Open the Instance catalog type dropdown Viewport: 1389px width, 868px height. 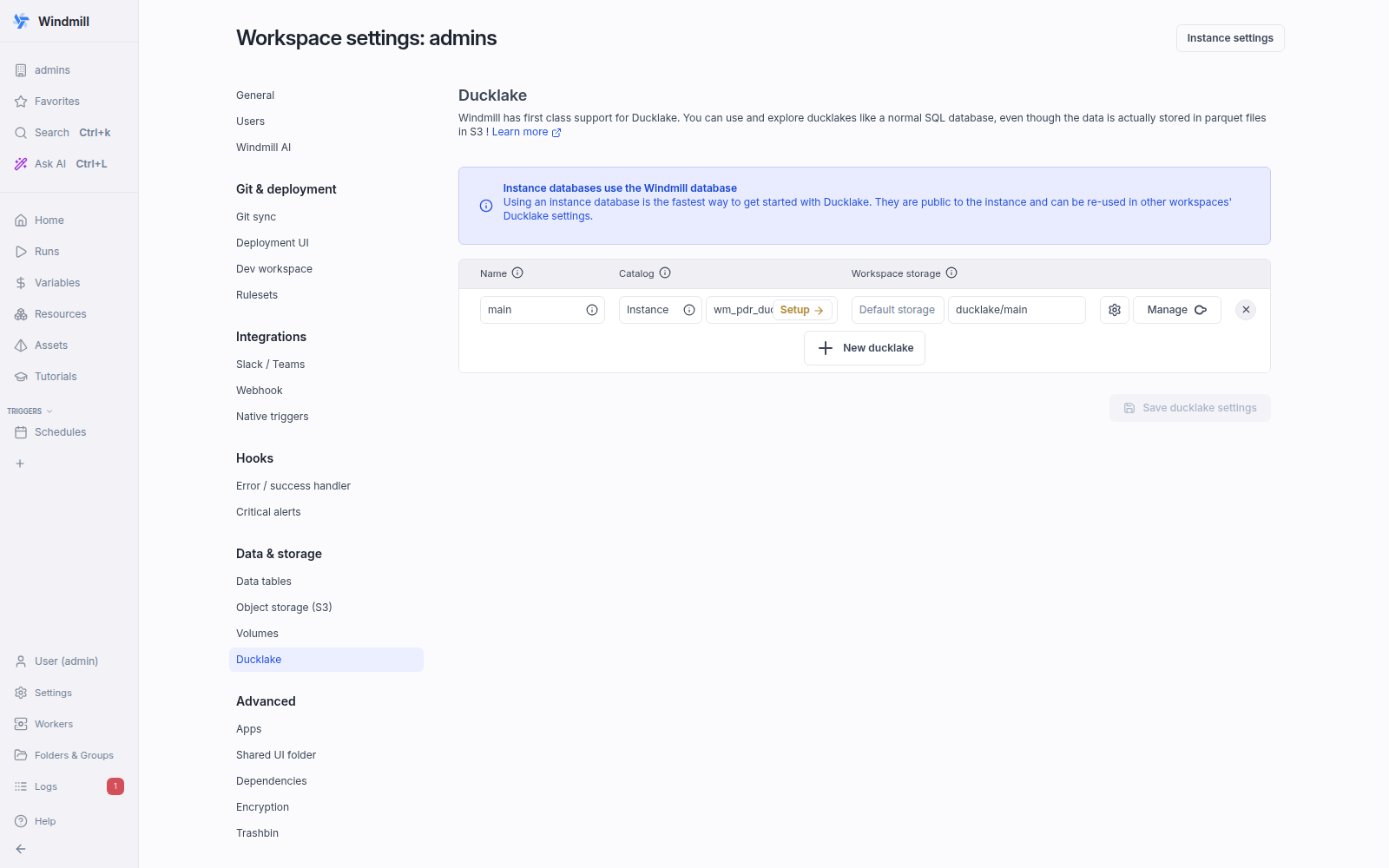coord(660,310)
